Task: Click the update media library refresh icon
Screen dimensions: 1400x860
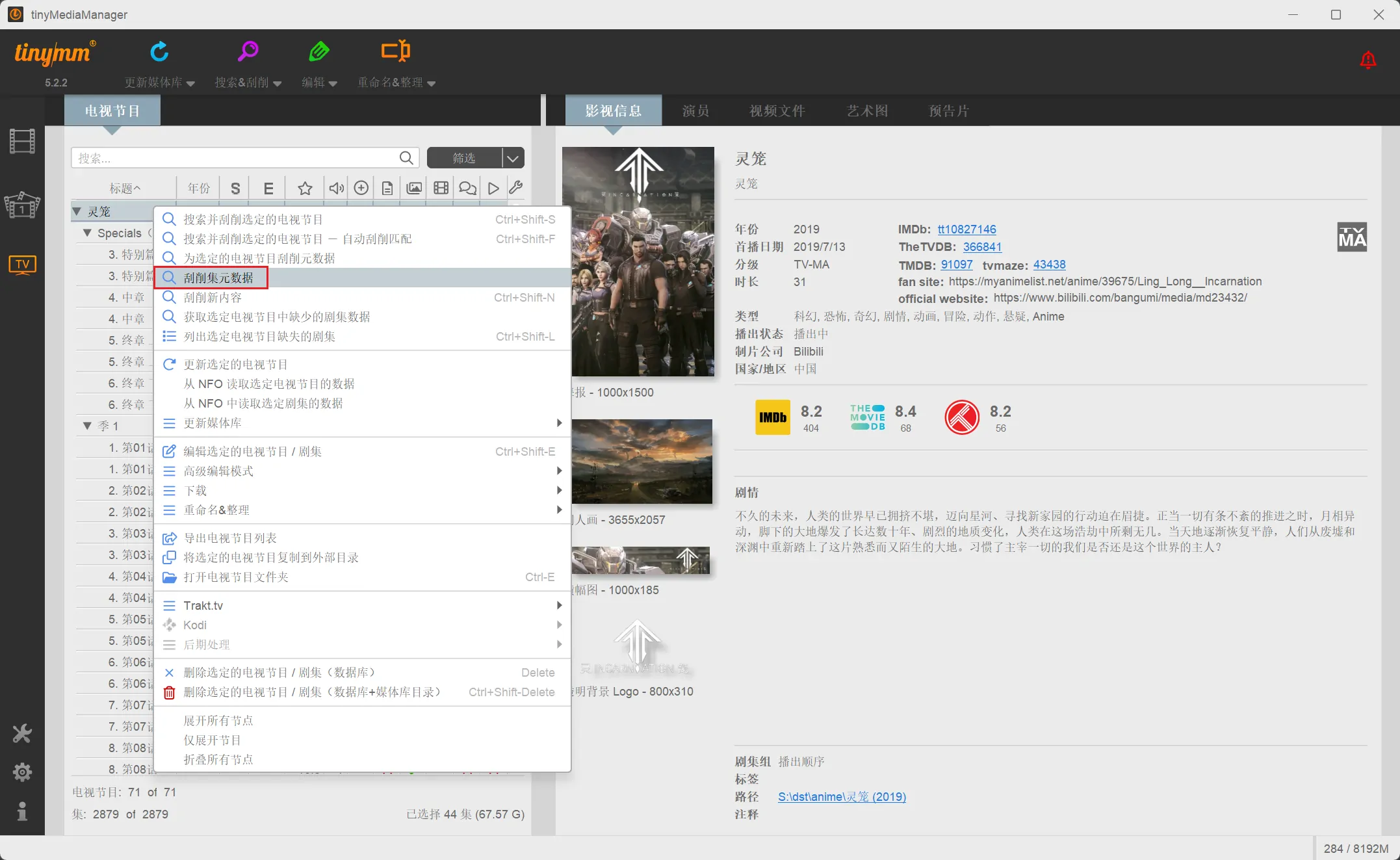Action: 159,51
